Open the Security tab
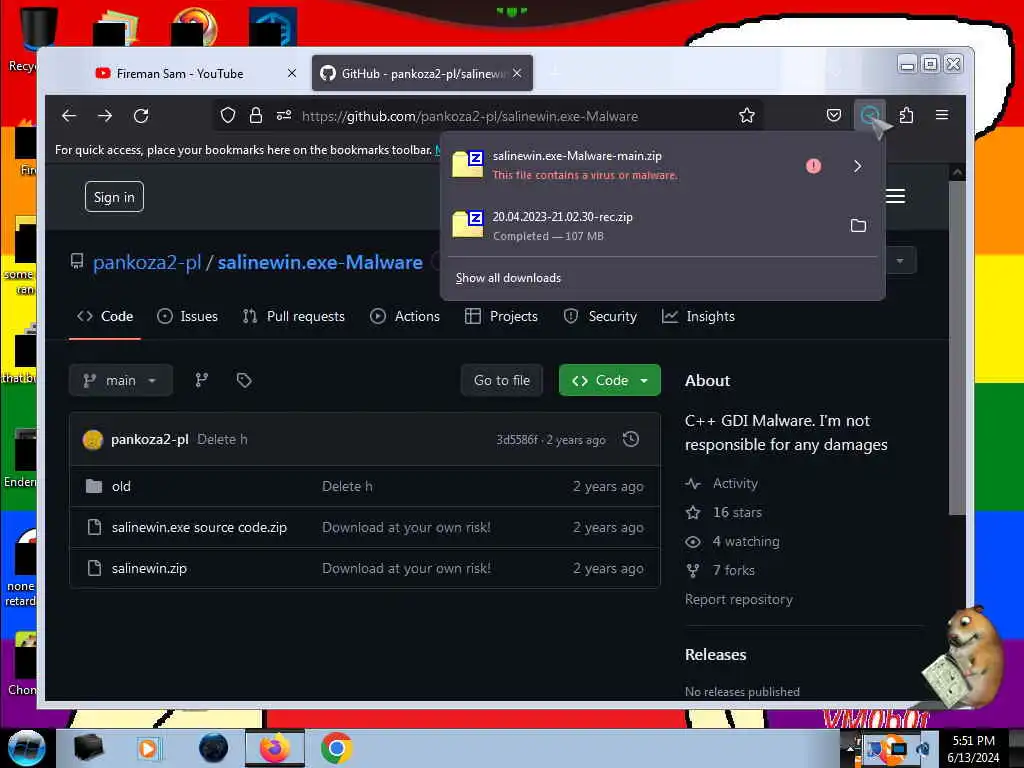This screenshot has height=768, width=1024. coord(600,317)
